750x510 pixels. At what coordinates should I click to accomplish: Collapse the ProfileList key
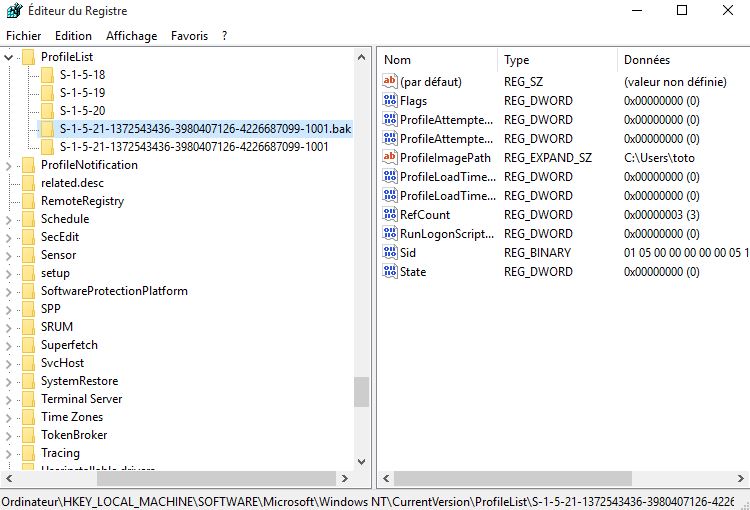pos(9,57)
